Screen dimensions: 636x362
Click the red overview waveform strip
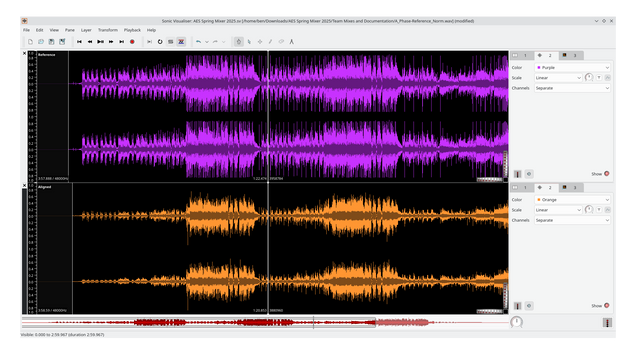264,323
